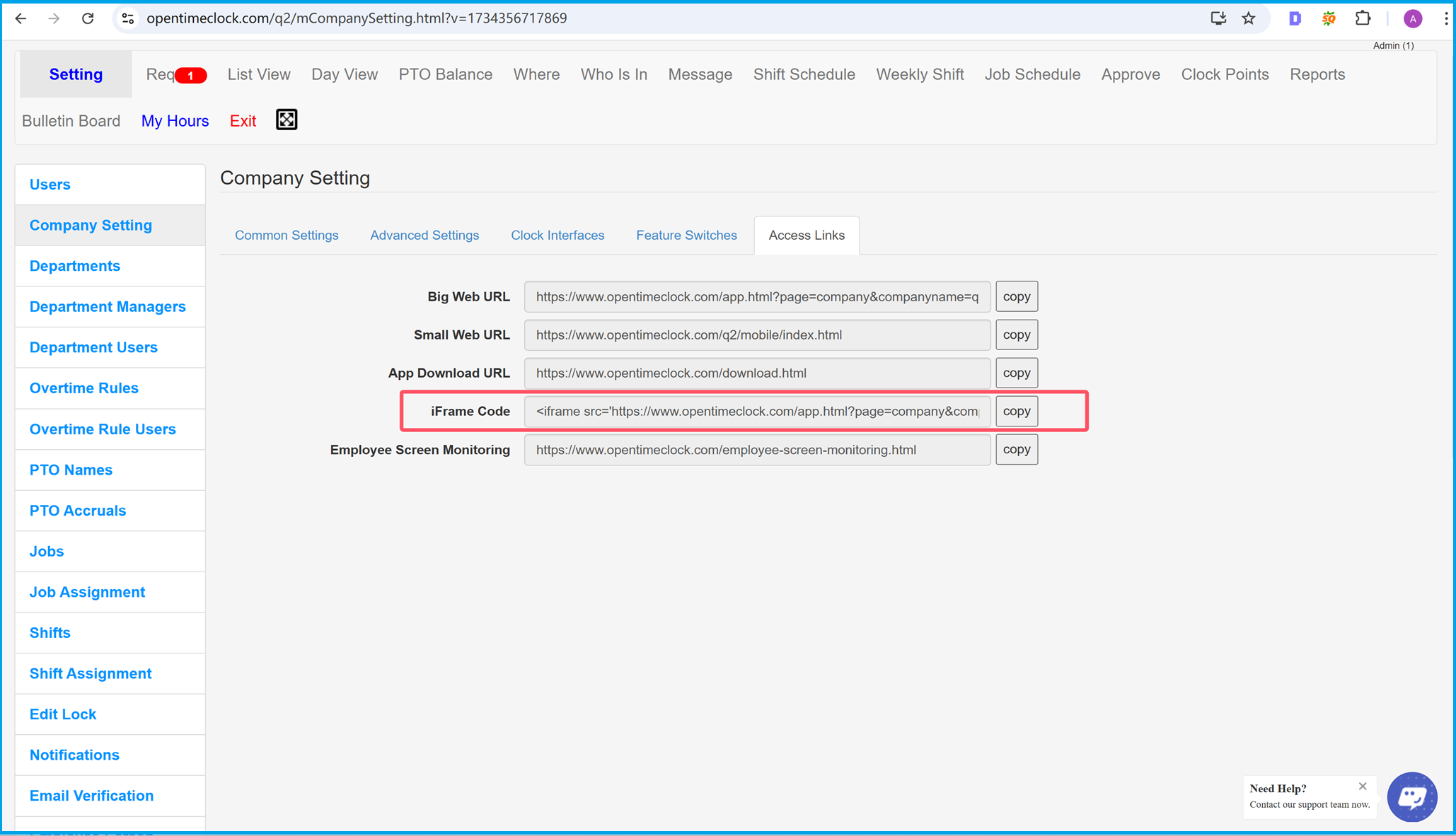The height and width of the screenshot is (836, 1456).
Task: Click the red Exit link
Action: coord(243,121)
